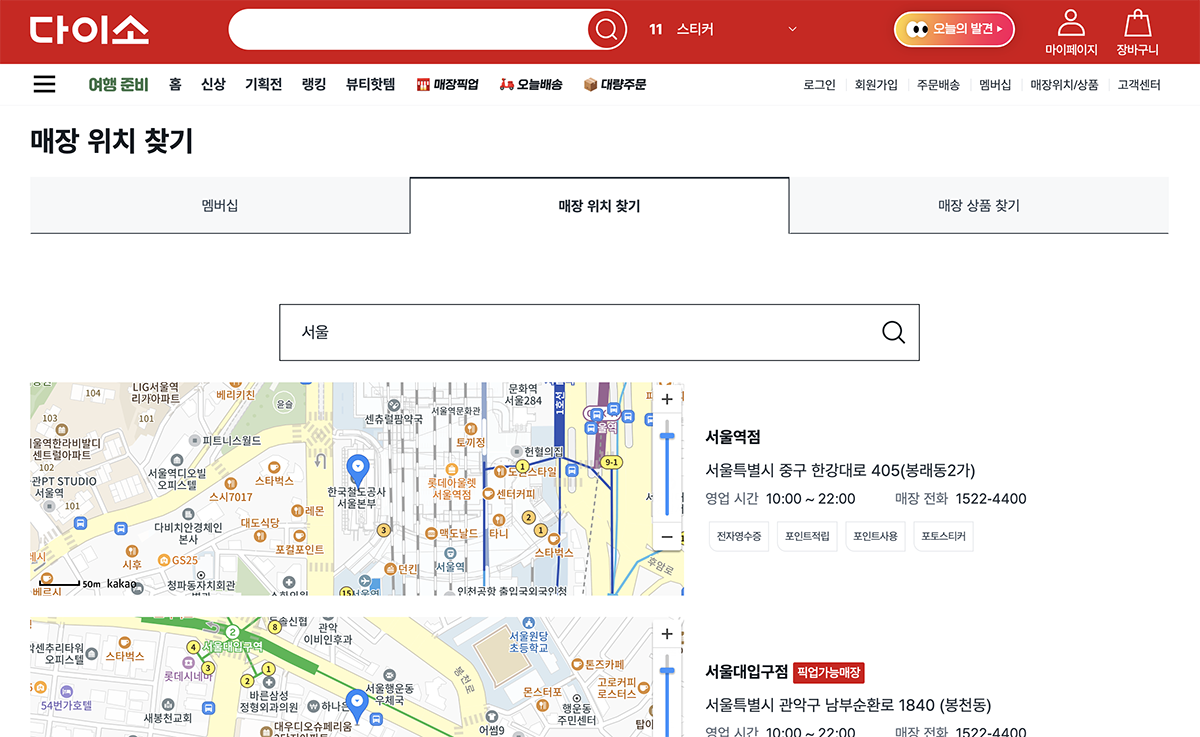This screenshot has height=737, width=1200.
Task: Click 로그인 link
Action: tap(819, 85)
